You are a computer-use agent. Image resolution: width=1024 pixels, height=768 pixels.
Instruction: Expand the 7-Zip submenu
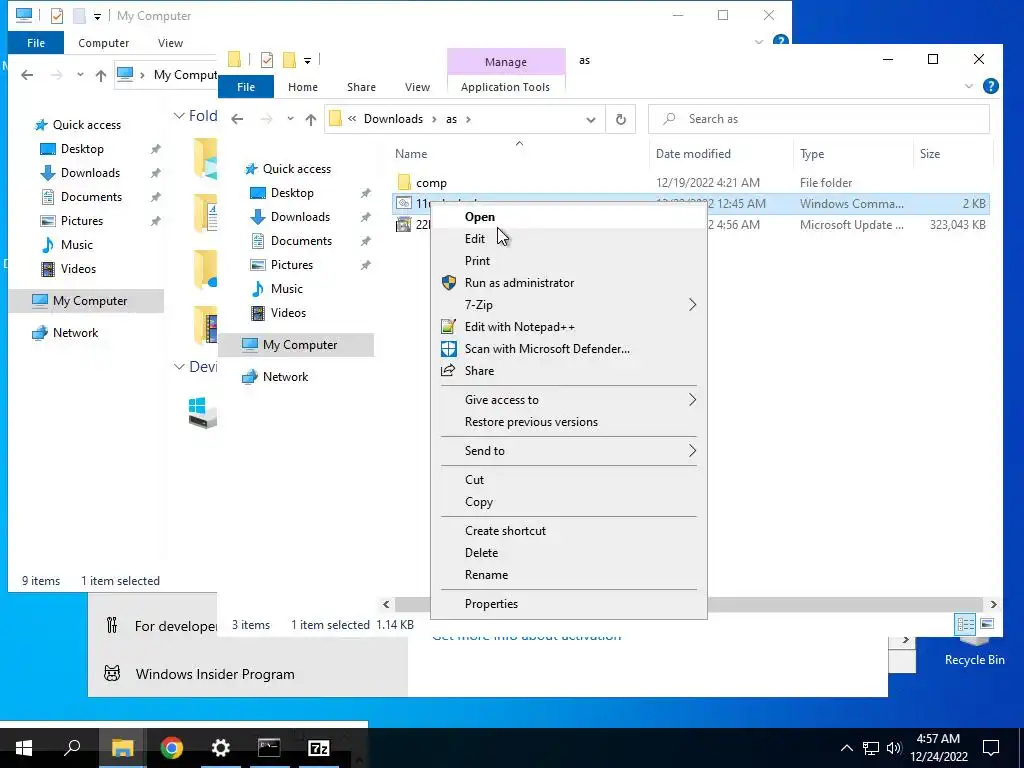[x=569, y=305]
